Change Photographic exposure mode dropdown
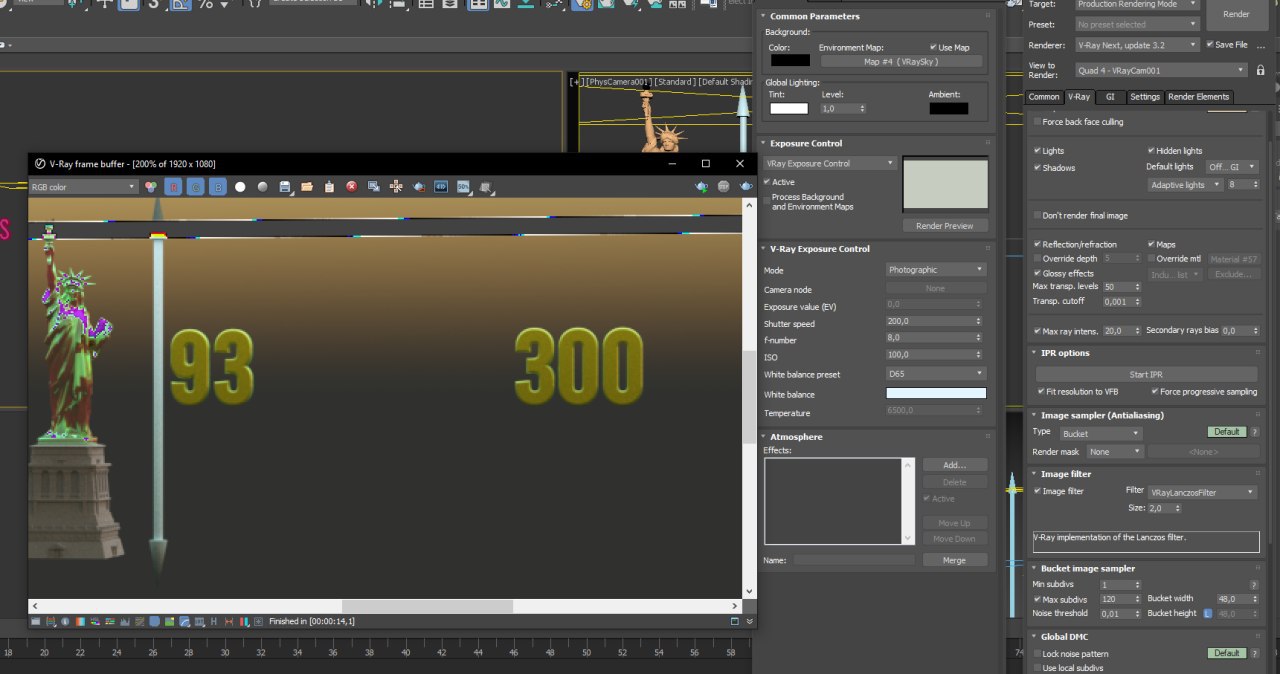Image resolution: width=1280 pixels, height=674 pixels. (936, 270)
